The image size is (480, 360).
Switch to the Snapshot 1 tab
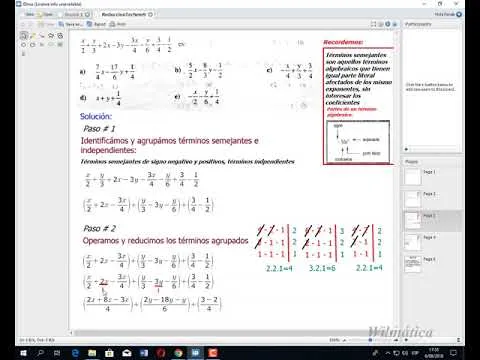tap(77, 14)
